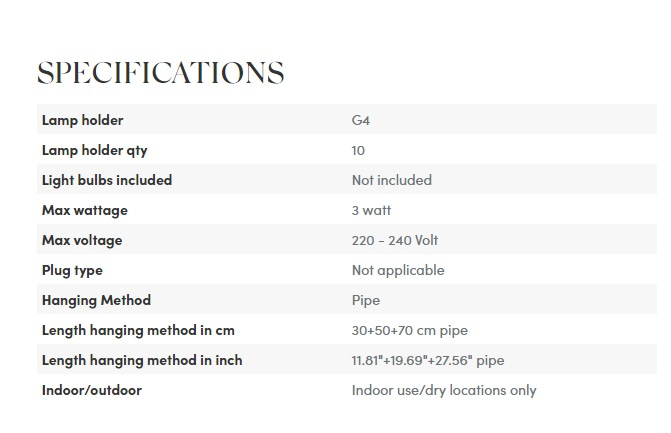
Task: Click the SPECIFICATIONS heading
Action: pos(160,73)
